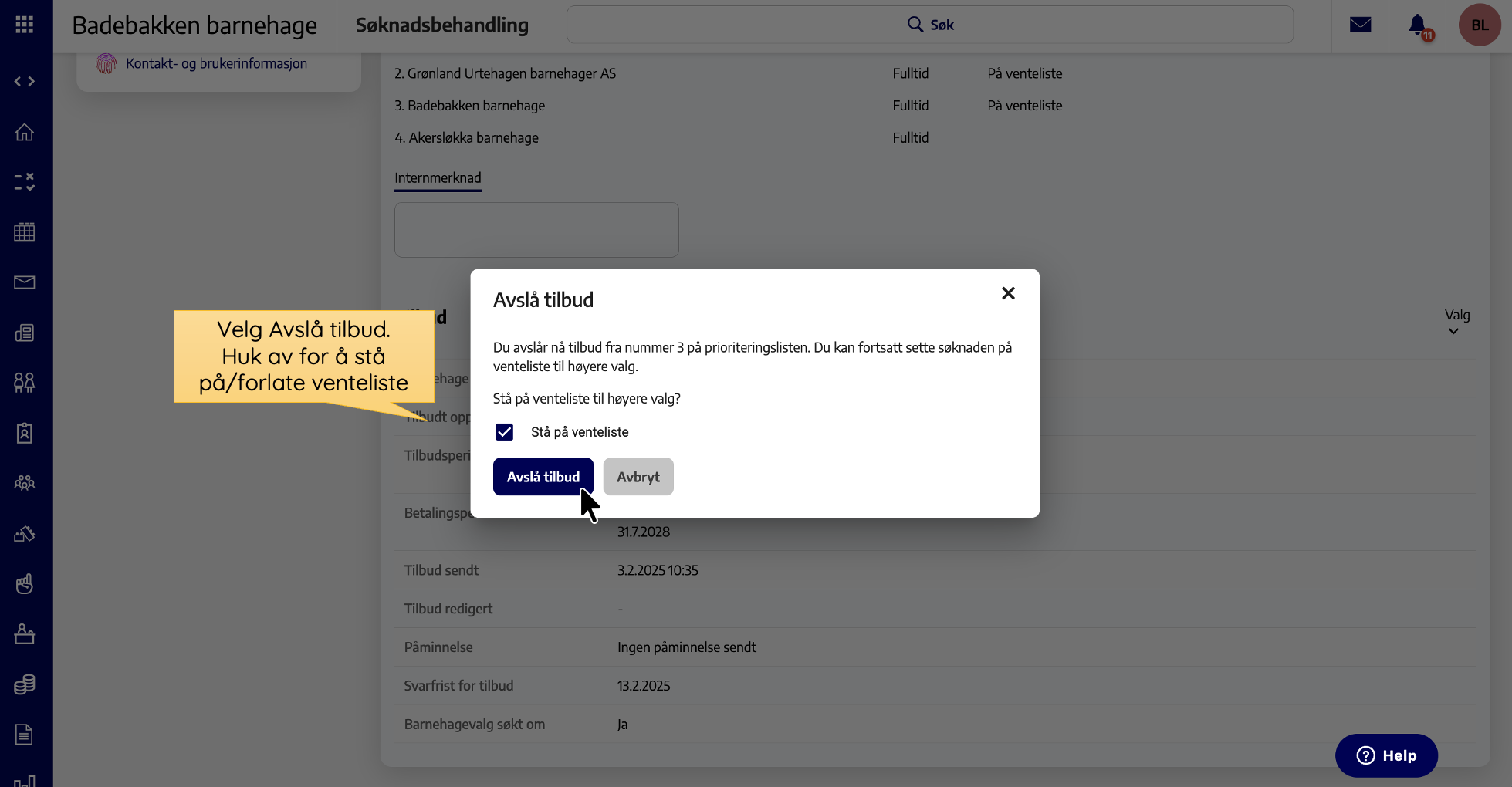Expand sidebar with the code arrows toggle
The image size is (1512, 787).
click(25, 81)
